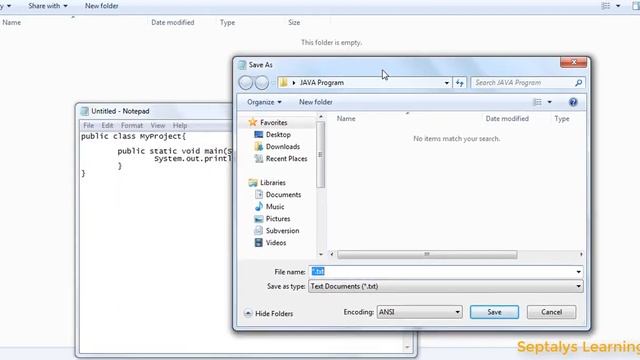Expand the address bar history dropdown
Screen dimensions: 640x360
(x=447, y=83)
